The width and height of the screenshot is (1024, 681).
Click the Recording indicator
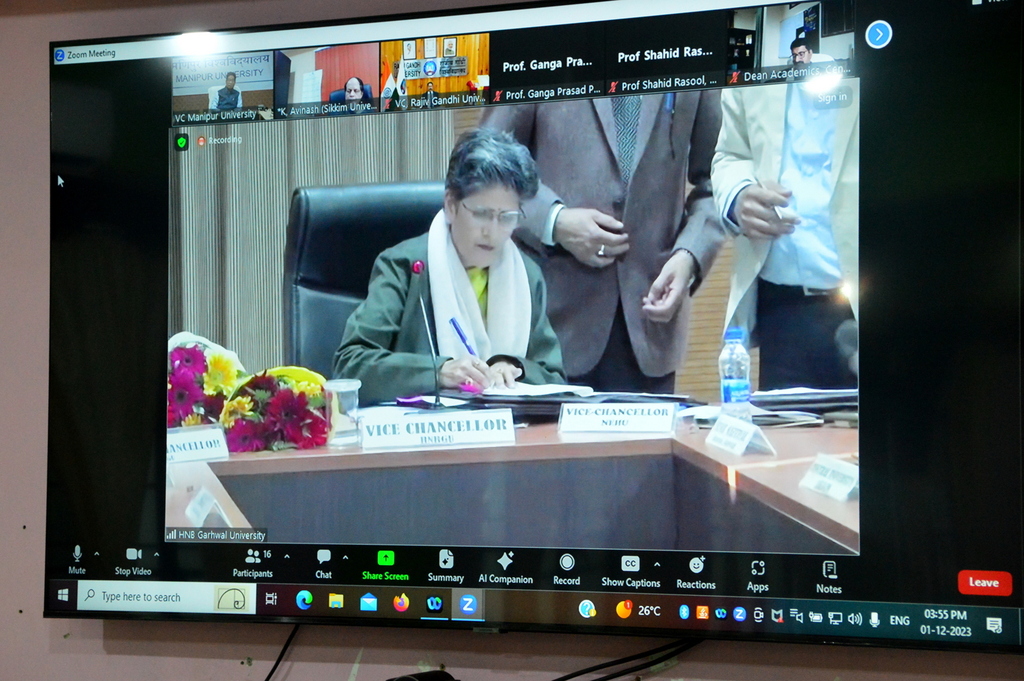pyautogui.click(x=220, y=140)
